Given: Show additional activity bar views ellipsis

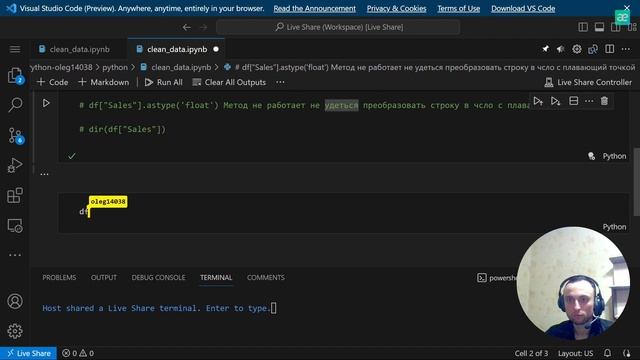Looking at the screenshot, I should tap(15, 255).
